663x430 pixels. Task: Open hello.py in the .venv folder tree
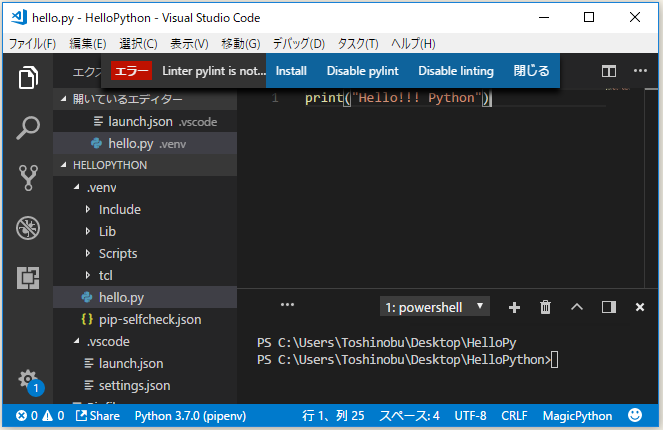tap(145, 297)
